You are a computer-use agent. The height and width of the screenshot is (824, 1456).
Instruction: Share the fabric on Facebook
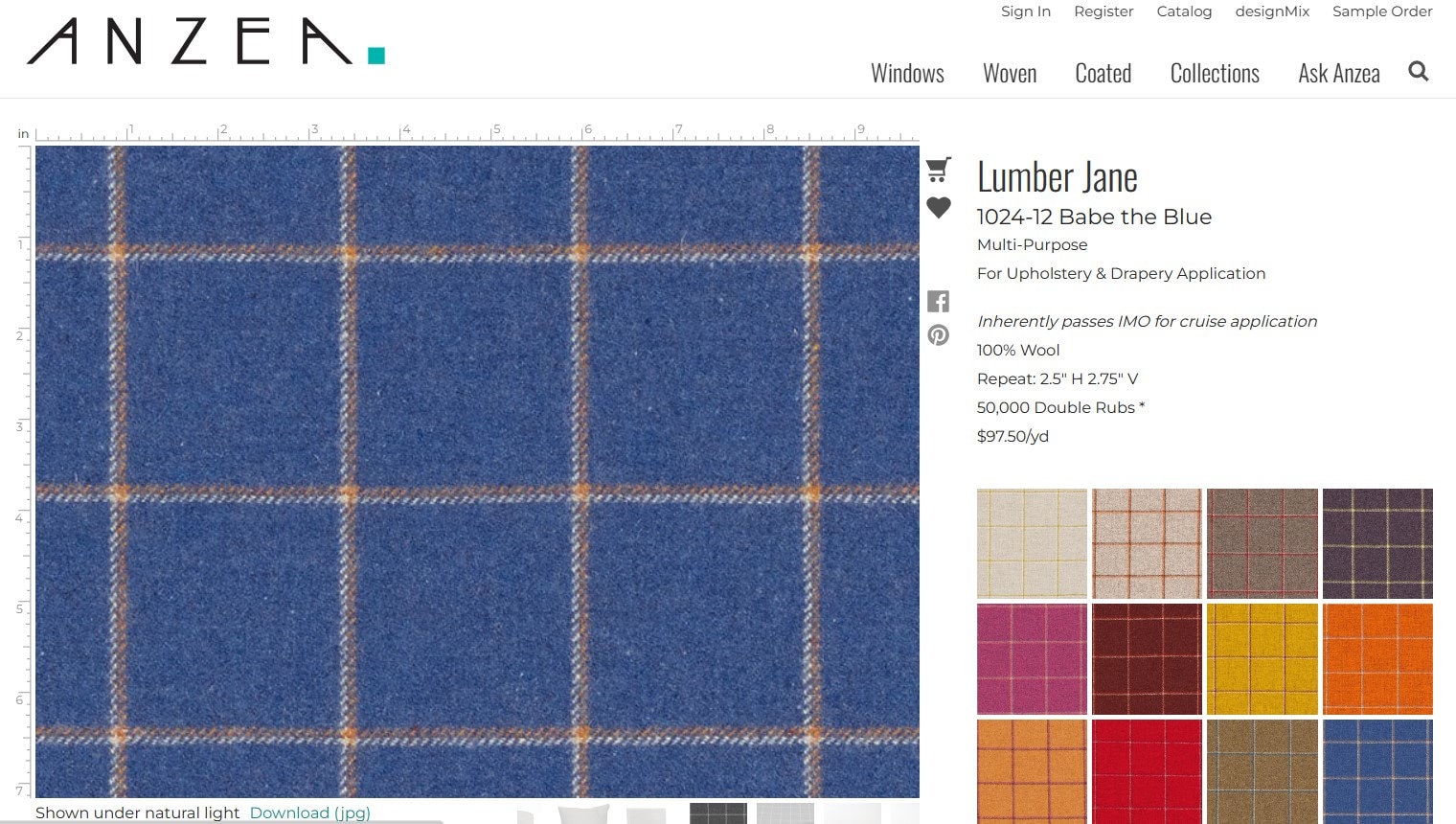[938, 301]
